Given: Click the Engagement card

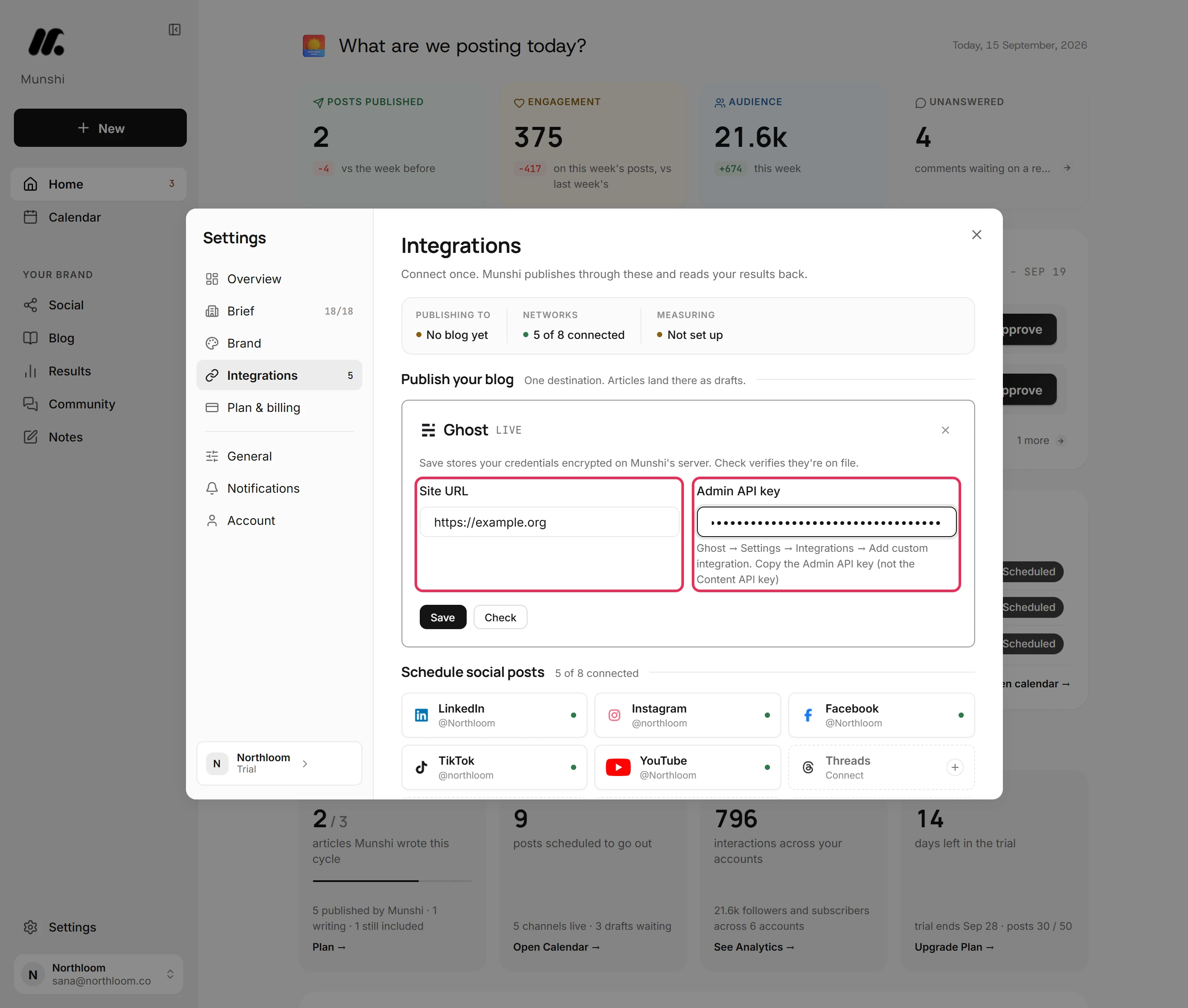Looking at the screenshot, I should (593, 146).
